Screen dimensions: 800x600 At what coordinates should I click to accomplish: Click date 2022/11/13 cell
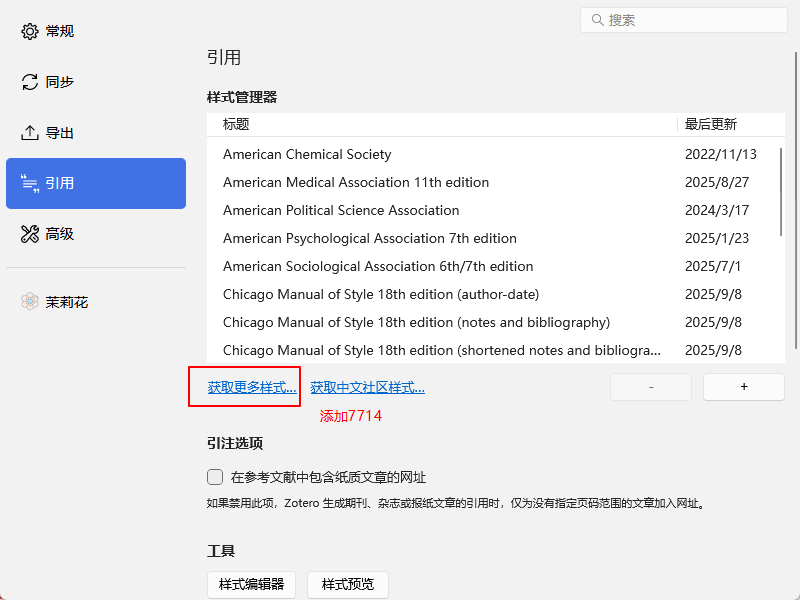[720, 154]
